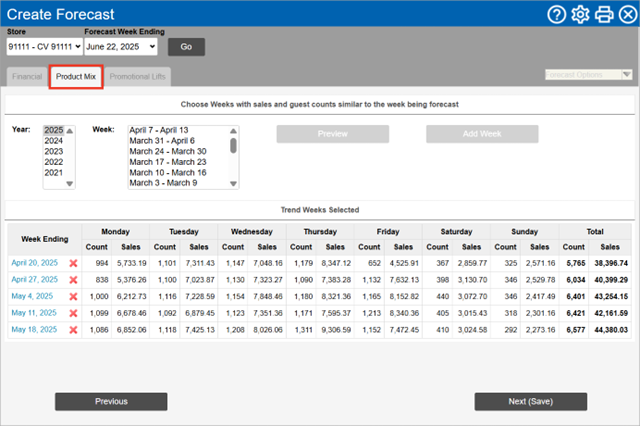
Task: Pick year 2021 in the Year list
Action: pos(54,173)
